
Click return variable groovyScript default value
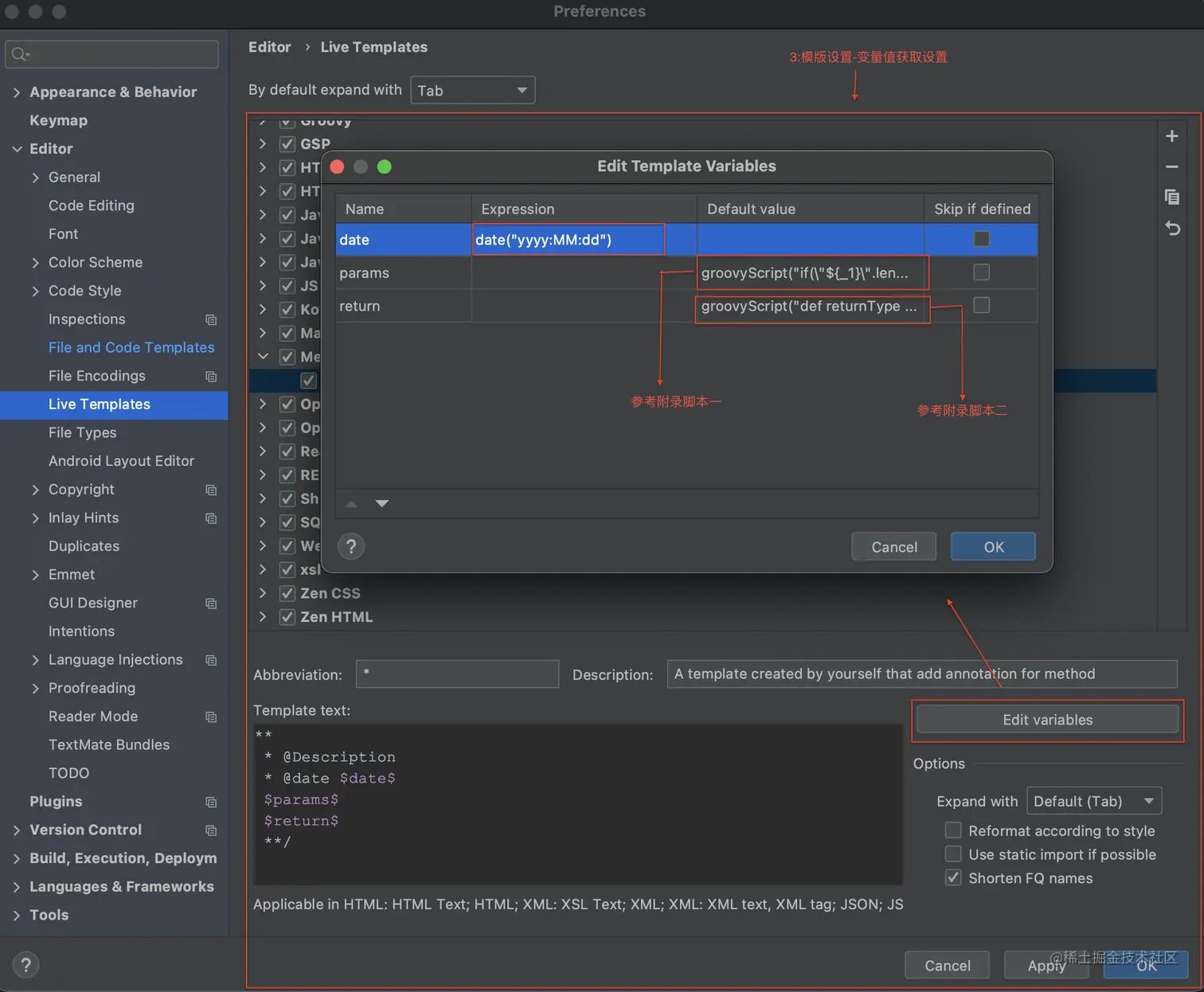click(811, 307)
